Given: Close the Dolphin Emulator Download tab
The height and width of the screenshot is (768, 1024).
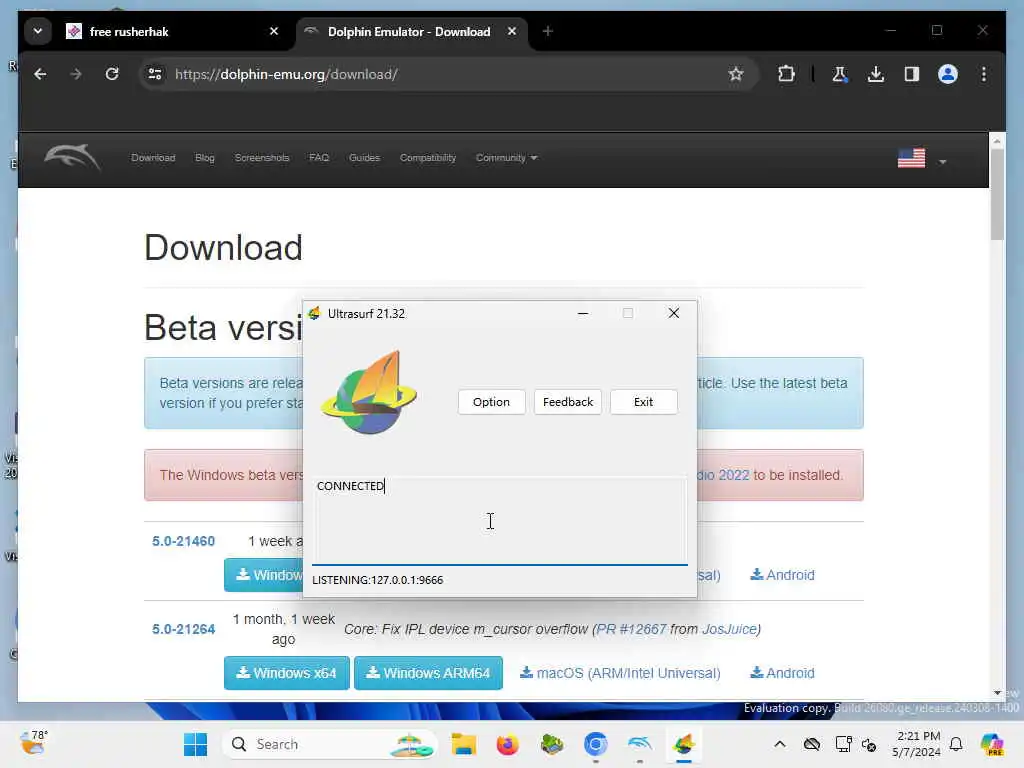Looking at the screenshot, I should [512, 31].
